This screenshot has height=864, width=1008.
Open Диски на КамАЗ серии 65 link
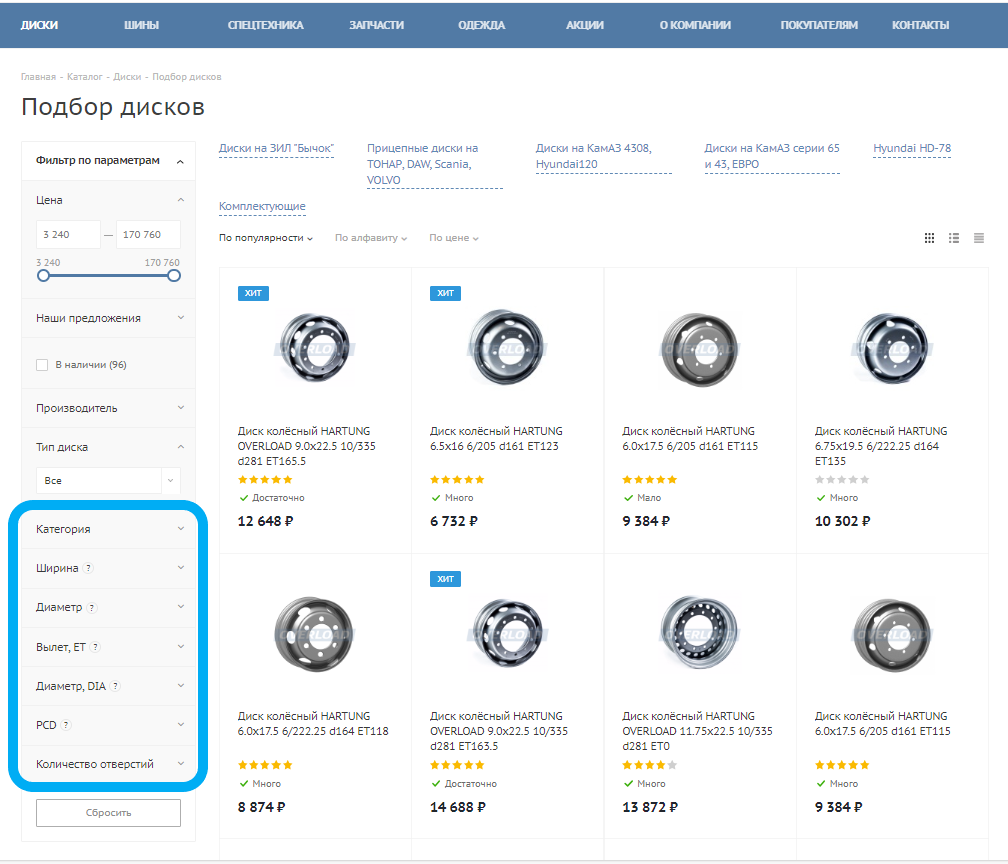(772, 156)
